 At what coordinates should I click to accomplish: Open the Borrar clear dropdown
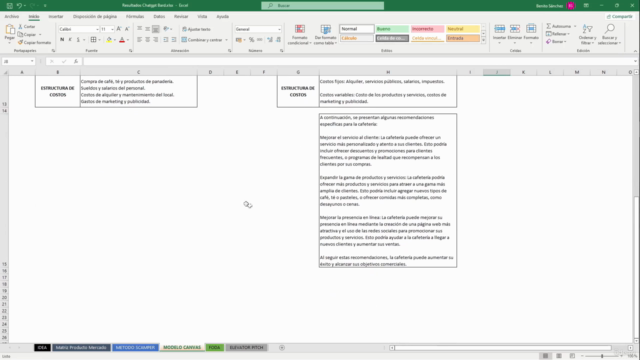pyautogui.click(x=556, y=42)
